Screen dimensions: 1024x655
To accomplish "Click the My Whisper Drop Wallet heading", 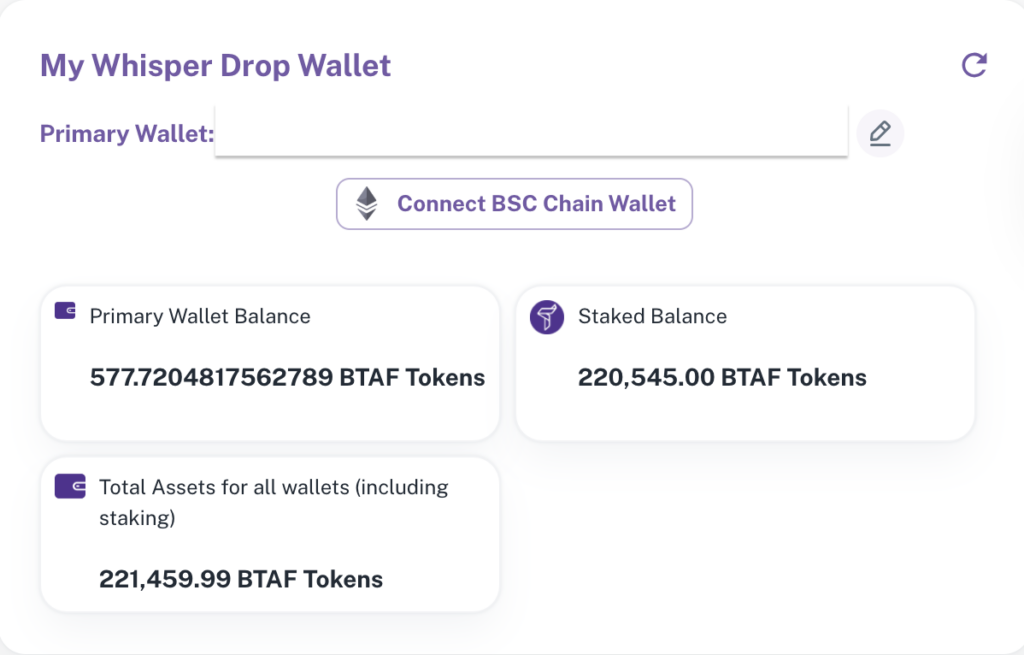I will coord(215,65).
